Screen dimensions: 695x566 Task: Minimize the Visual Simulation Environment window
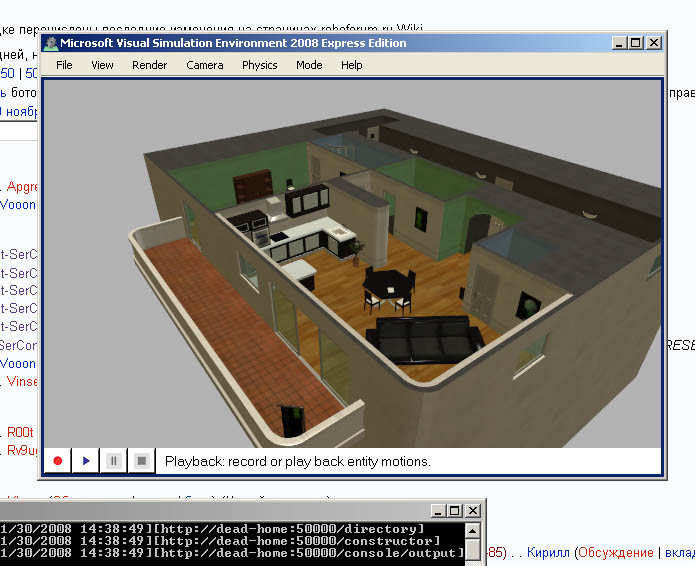coord(619,43)
